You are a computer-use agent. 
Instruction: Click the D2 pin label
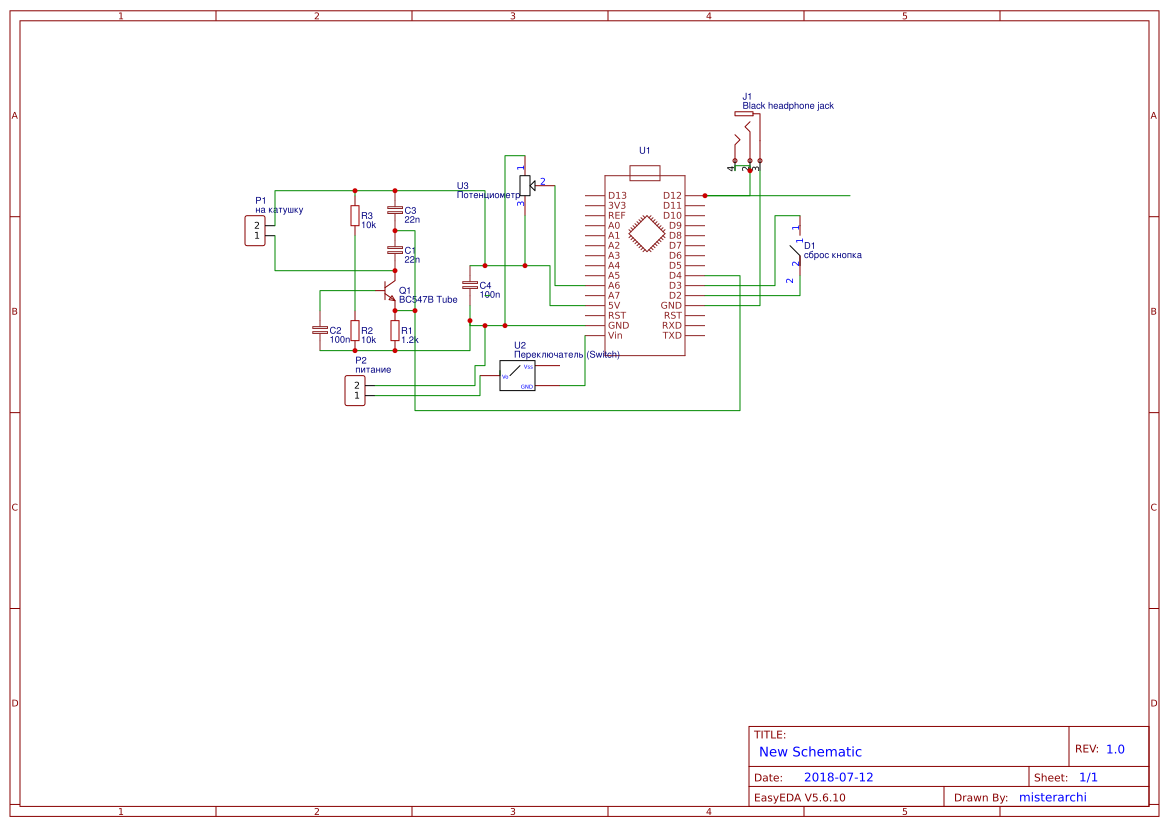tap(675, 295)
